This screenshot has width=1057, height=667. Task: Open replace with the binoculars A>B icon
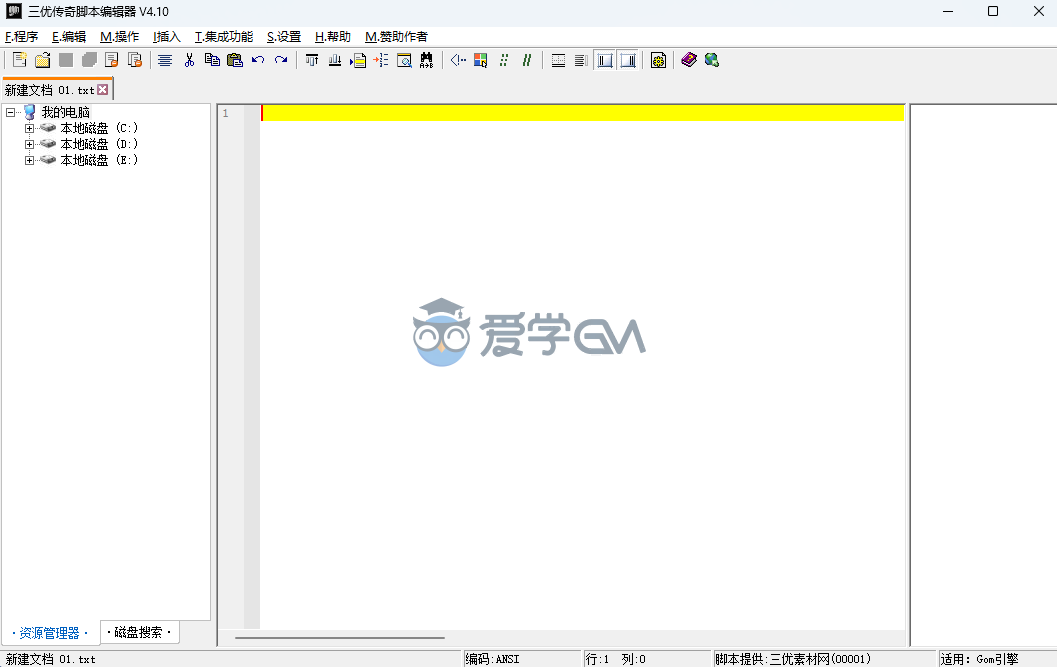[x=427, y=60]
